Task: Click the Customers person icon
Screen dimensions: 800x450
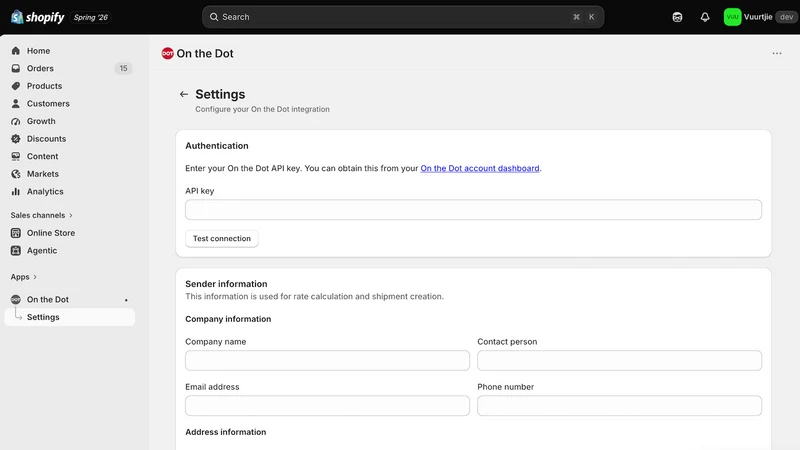Action: coord(16,104)
